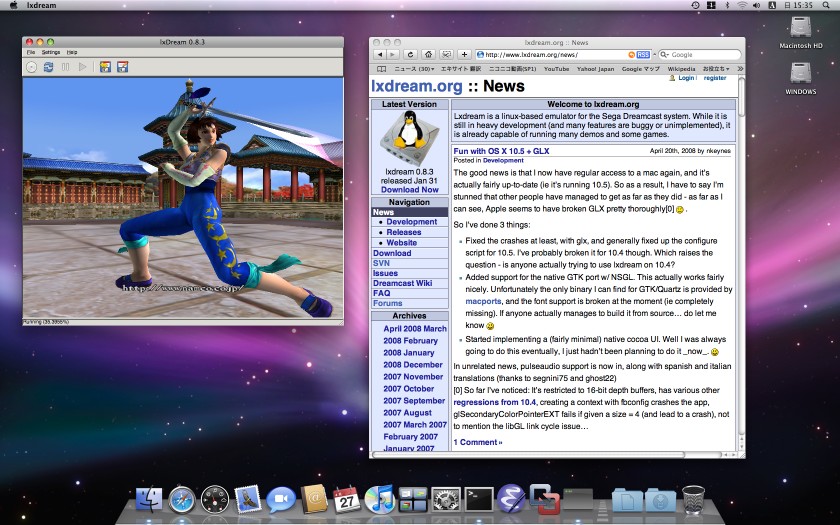
Task: Open the Emacs icon in the Dock
Action: point(512,499)
